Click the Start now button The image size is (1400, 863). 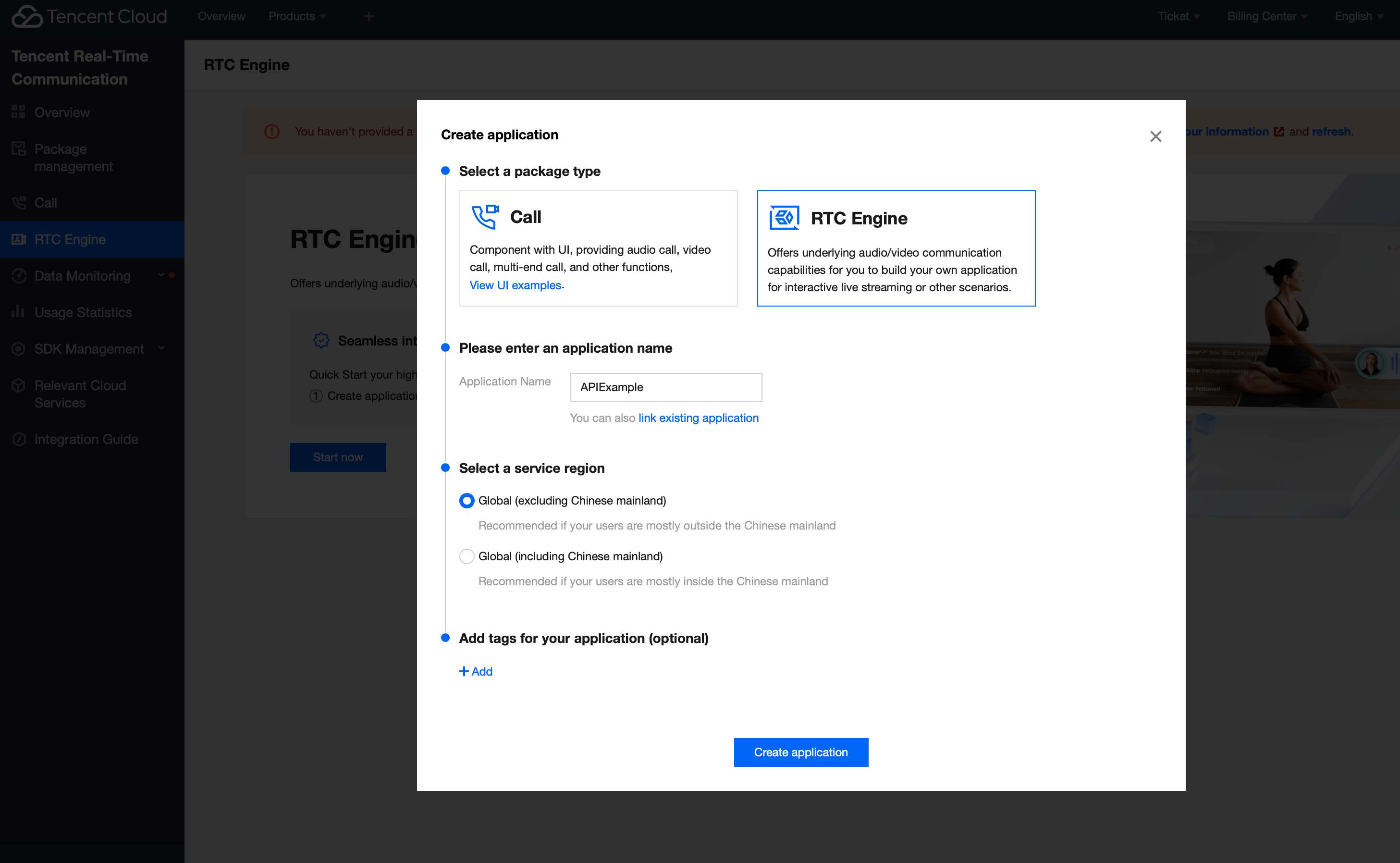(338, 457)
